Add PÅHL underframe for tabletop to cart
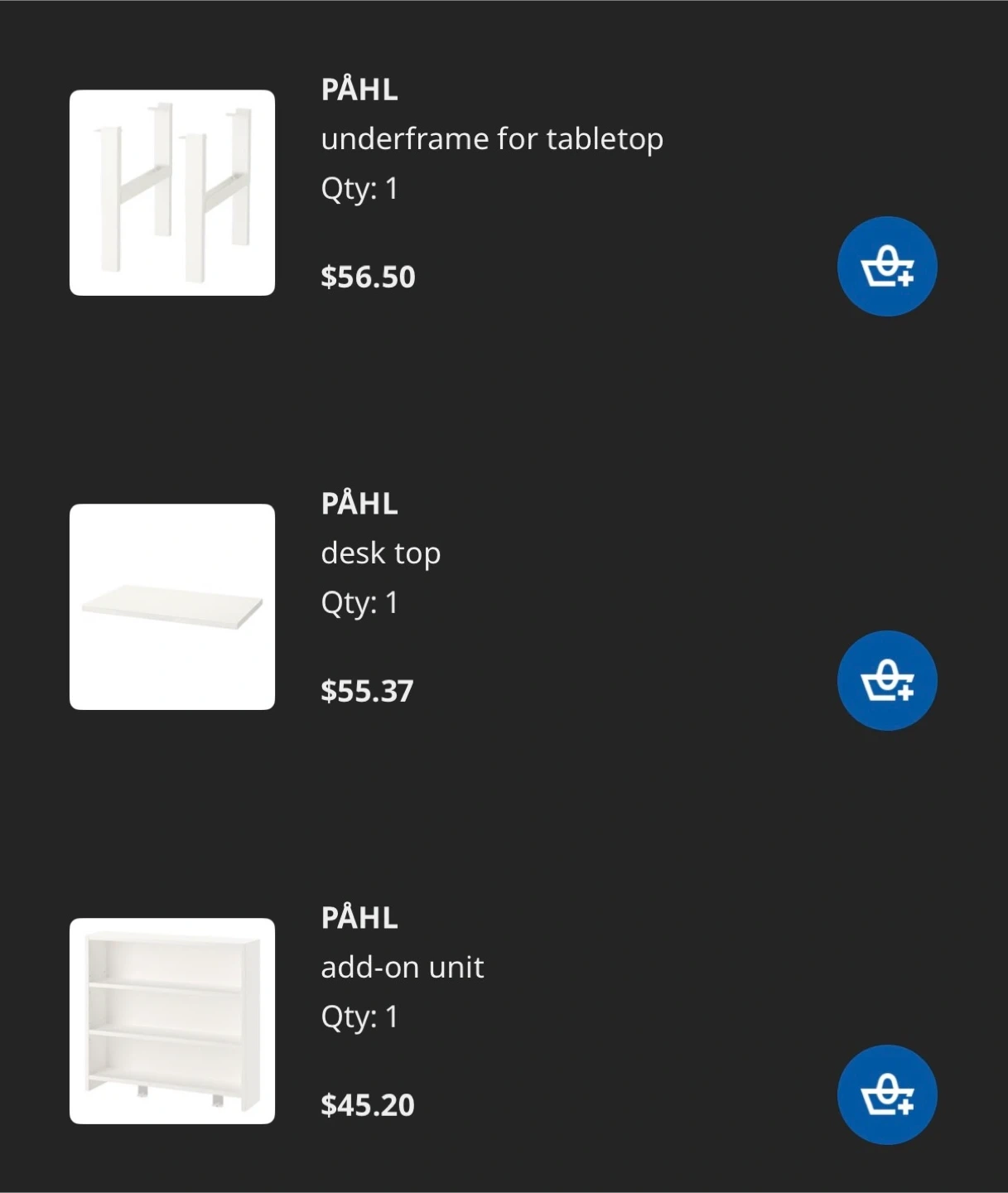This screenshot has height=1193, width=1008. point(886,266)
